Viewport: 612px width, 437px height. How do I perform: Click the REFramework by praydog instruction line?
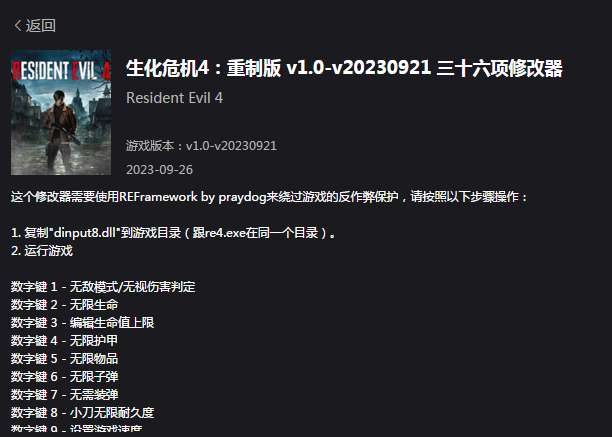point(269,197)
